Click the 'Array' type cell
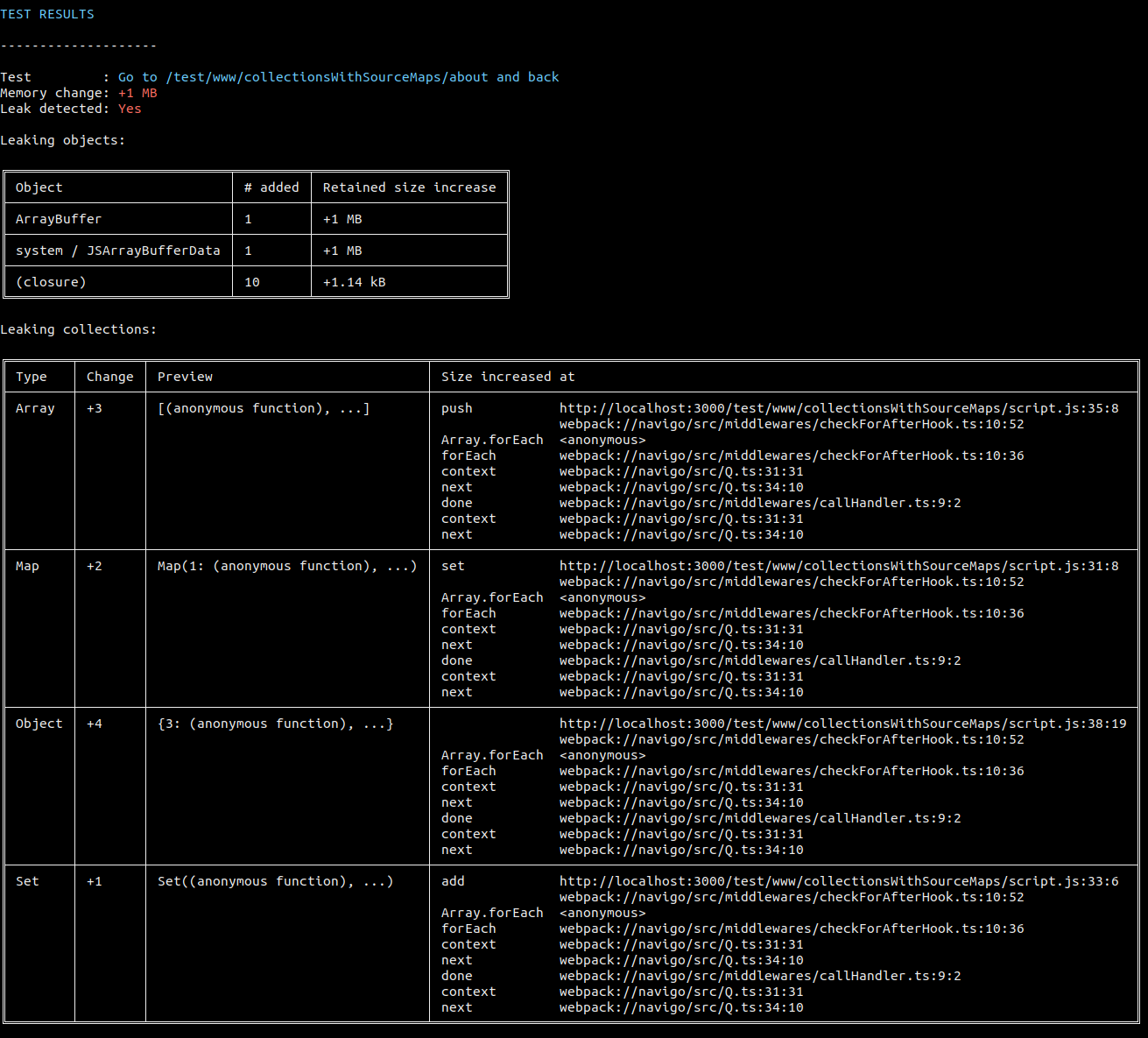This screenshot has width=1148, height=1038. pyautogui.click(x=35, y=408)
